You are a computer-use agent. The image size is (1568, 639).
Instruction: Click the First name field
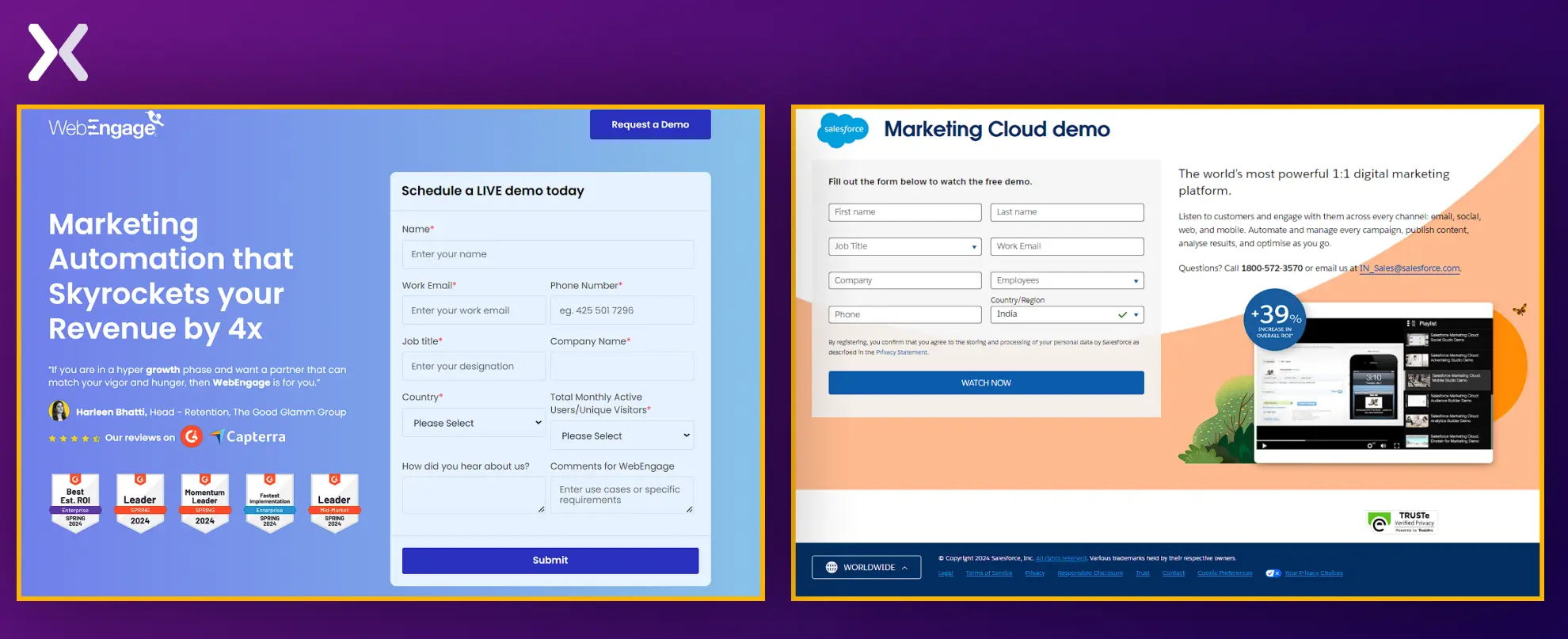[905, 212]
